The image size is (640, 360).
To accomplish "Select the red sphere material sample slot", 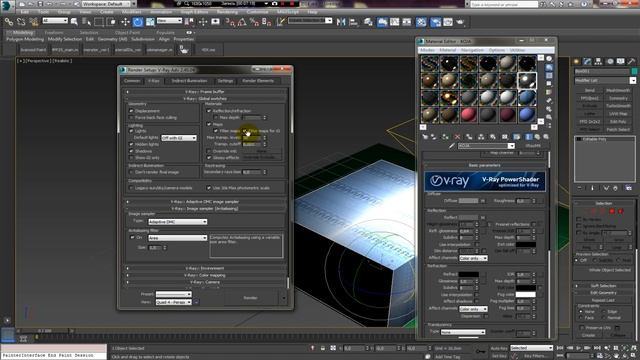I will tap(469, 115).
